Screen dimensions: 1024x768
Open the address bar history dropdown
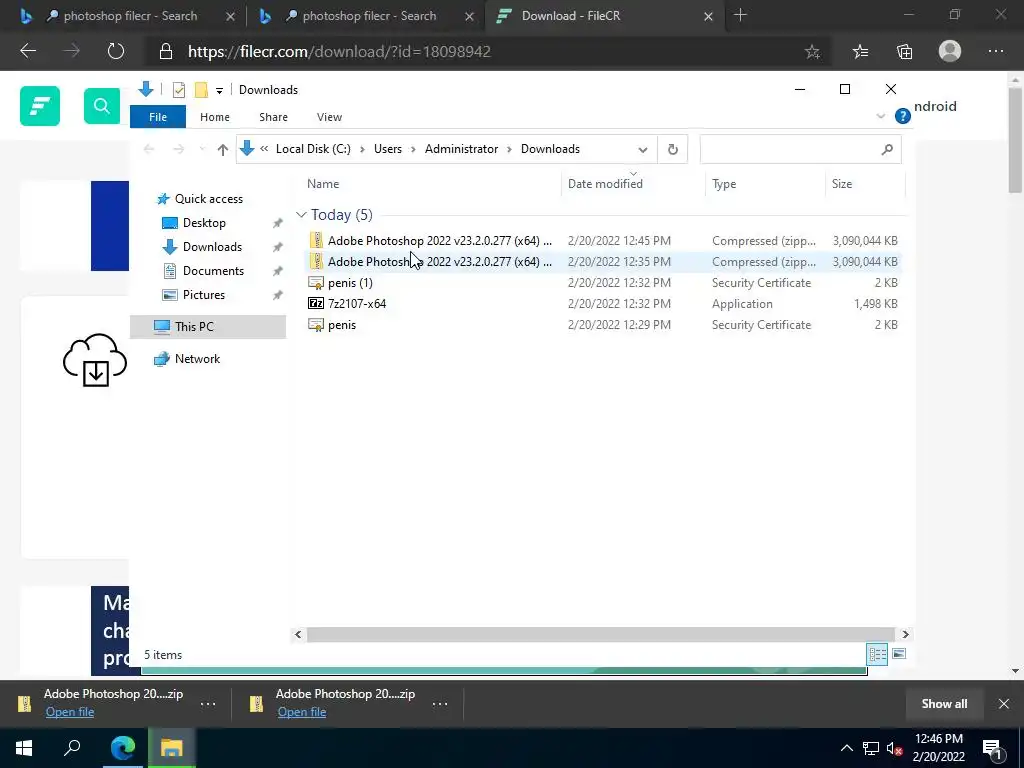(x=643, y=150)
